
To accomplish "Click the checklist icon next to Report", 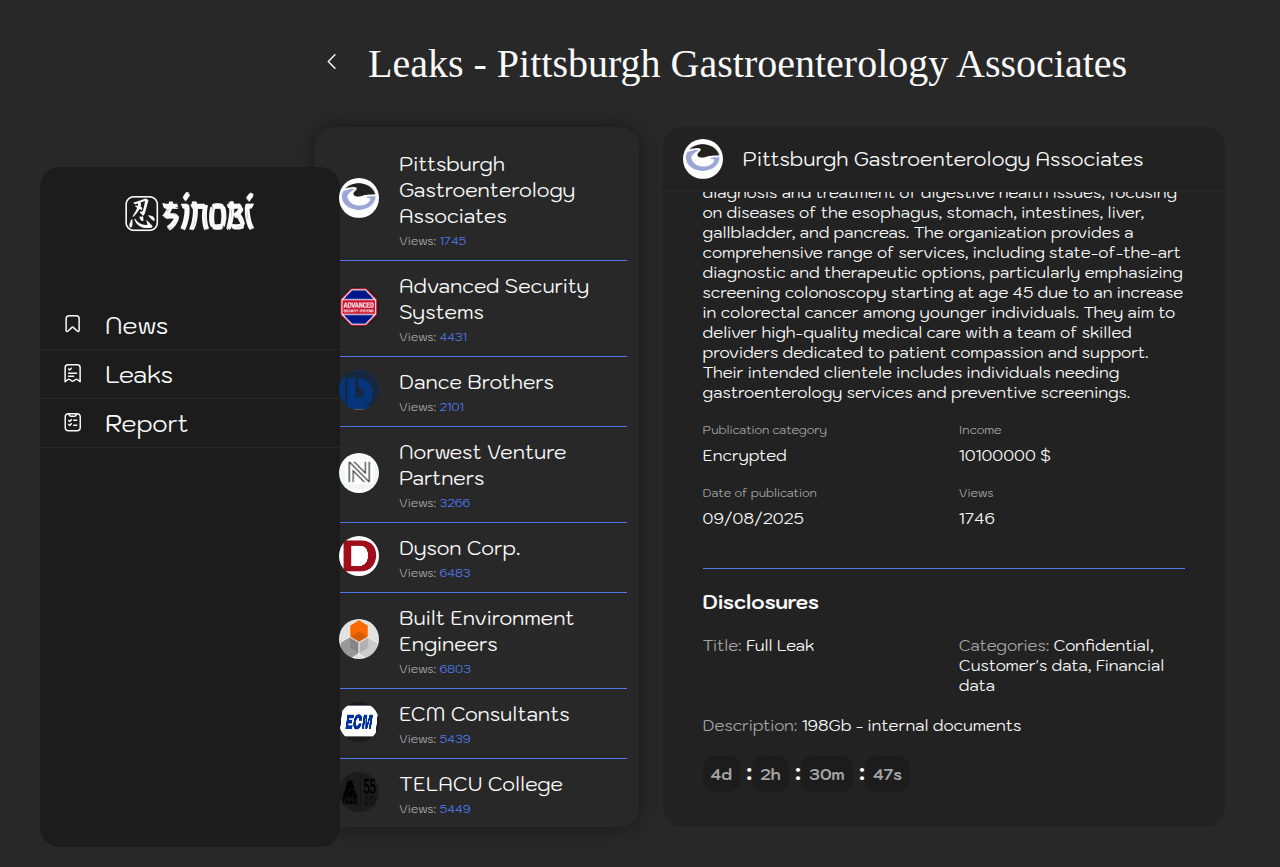I will coord(72,423).
